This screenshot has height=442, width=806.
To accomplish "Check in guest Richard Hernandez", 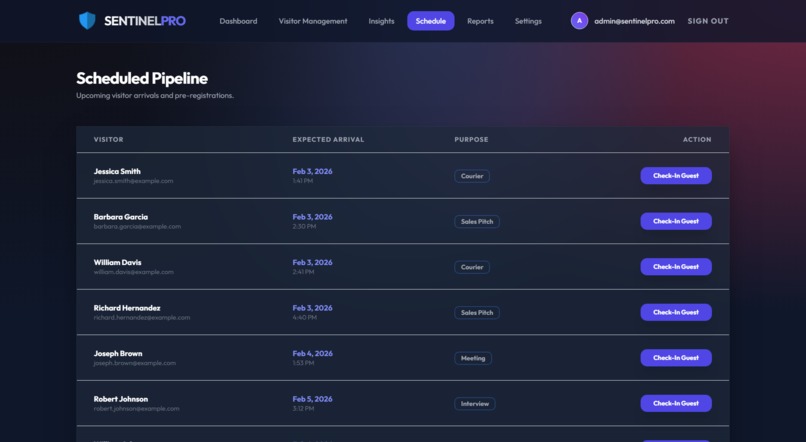I will (x=676, y=312).
